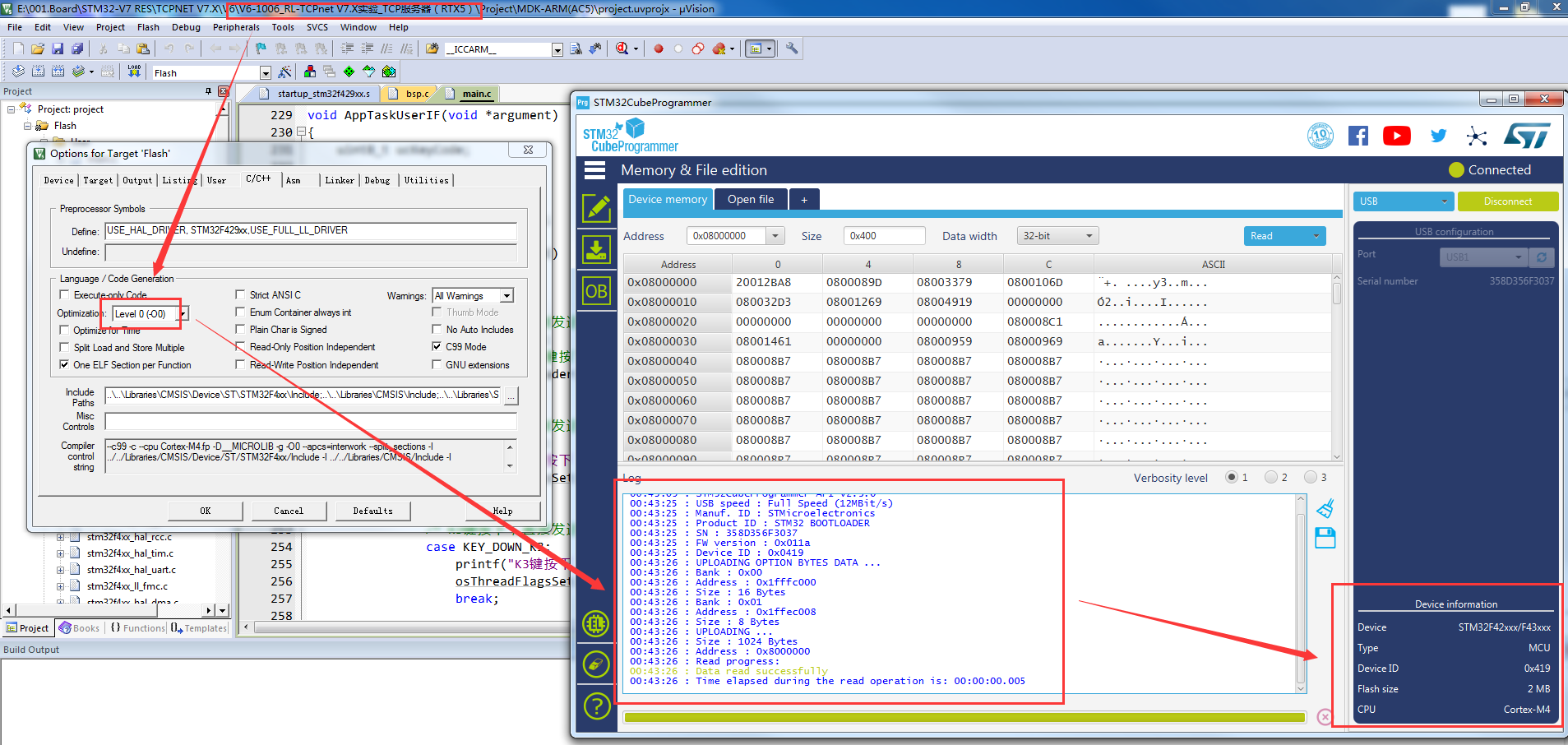The height and width of the screenshot is (745, 1568).
Task: Open the Warnings dropdown
Action: (506, 295)
